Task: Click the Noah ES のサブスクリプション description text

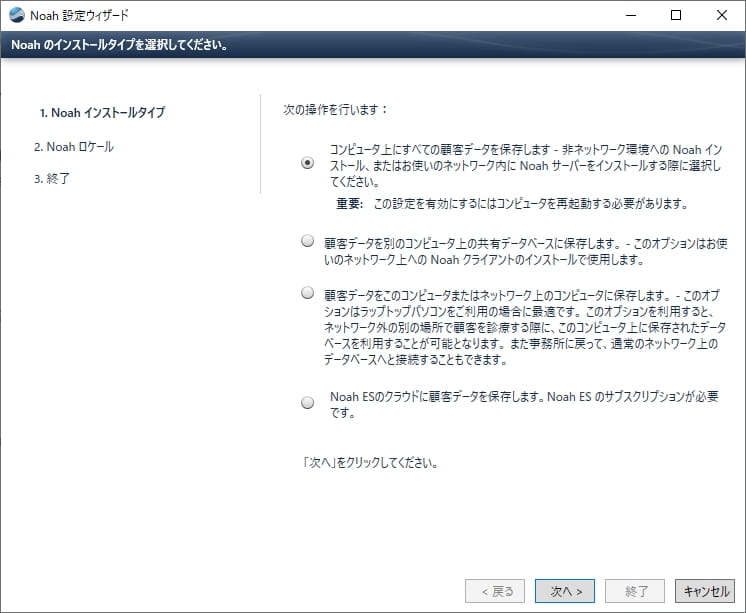Action: tap(524, 405)
